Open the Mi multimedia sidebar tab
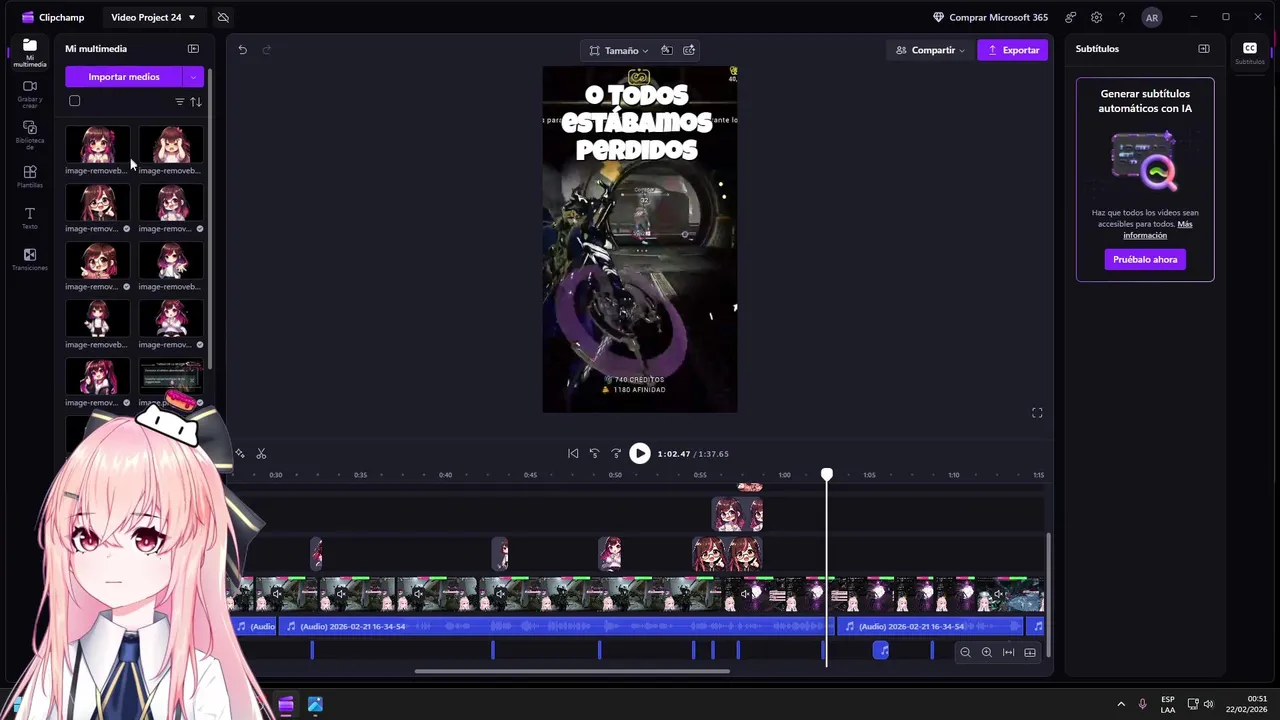 tap(29, 52)
